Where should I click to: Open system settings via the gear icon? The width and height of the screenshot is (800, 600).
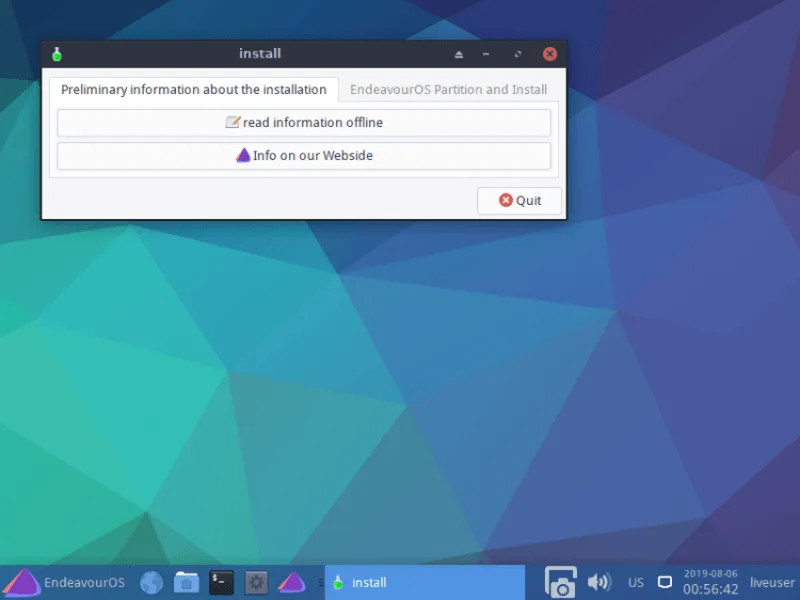(x=256, y=582)
